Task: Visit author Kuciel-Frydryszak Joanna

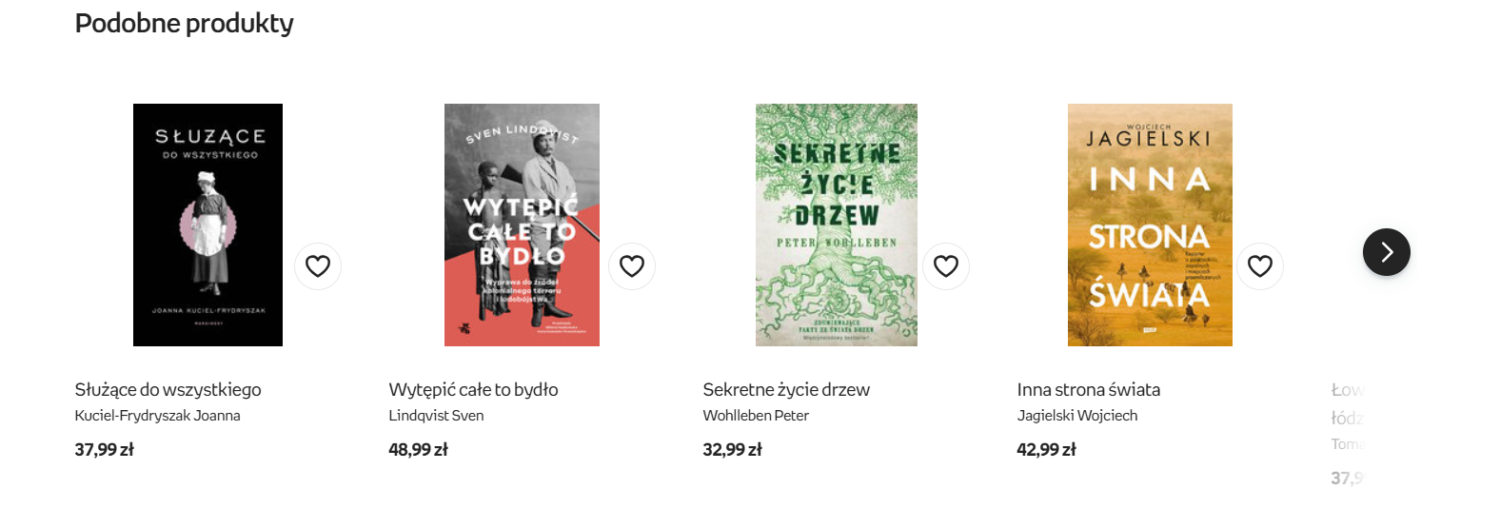Action: click(158, 416)
